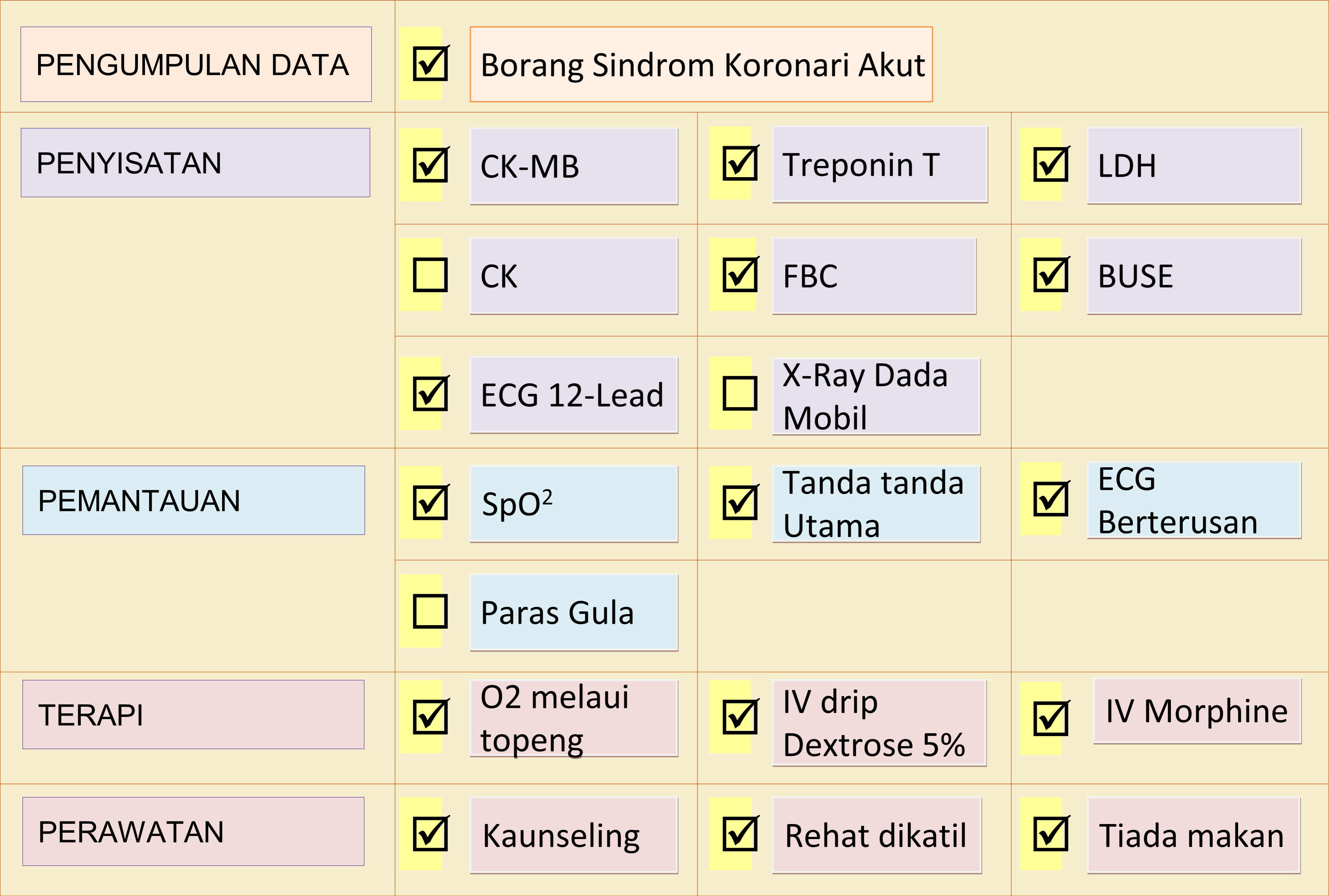Check the Paras Gula checkbox
This screenshot has width=1329, height=896.
430,611
